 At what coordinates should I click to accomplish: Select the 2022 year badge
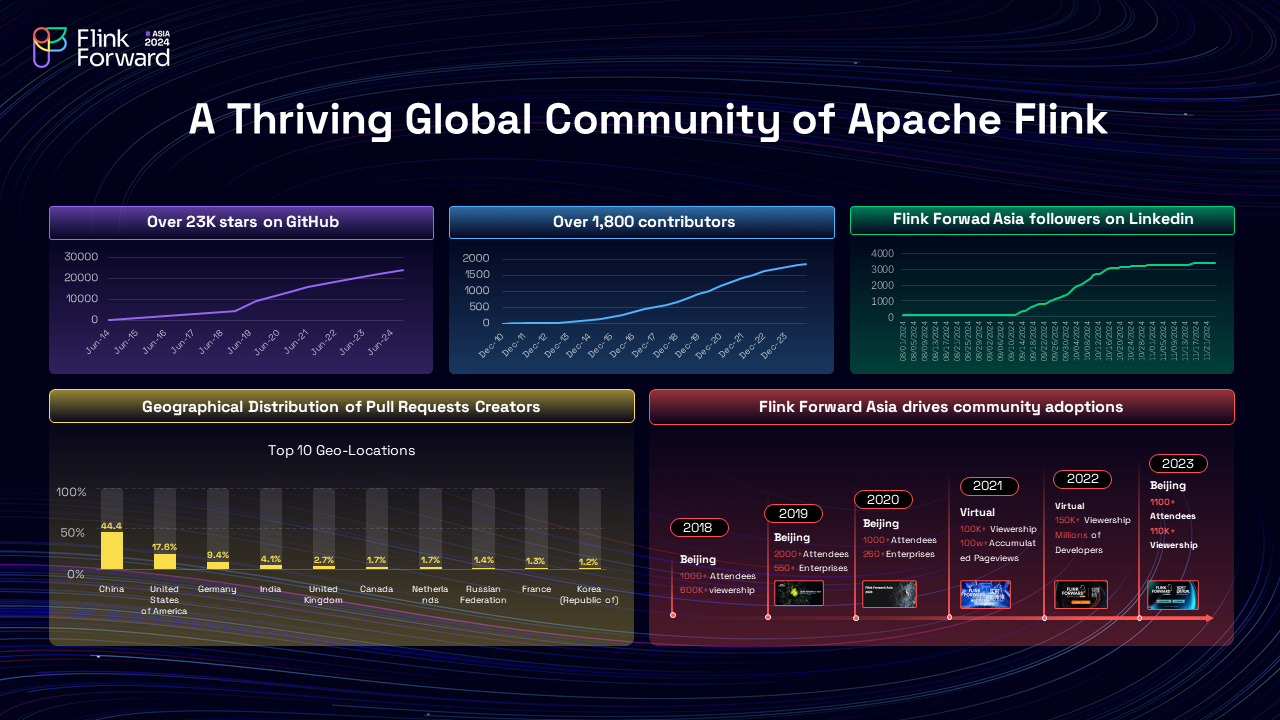1083,478
